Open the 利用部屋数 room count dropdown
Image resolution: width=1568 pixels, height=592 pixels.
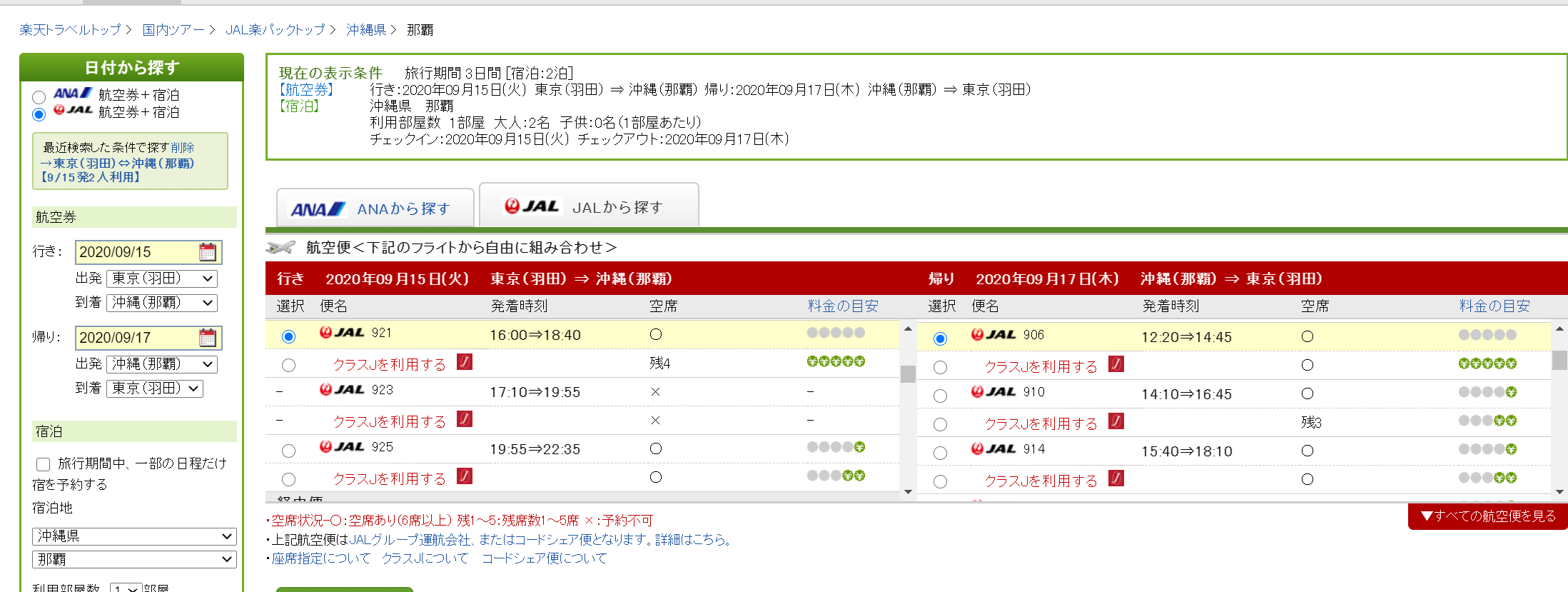126,588
